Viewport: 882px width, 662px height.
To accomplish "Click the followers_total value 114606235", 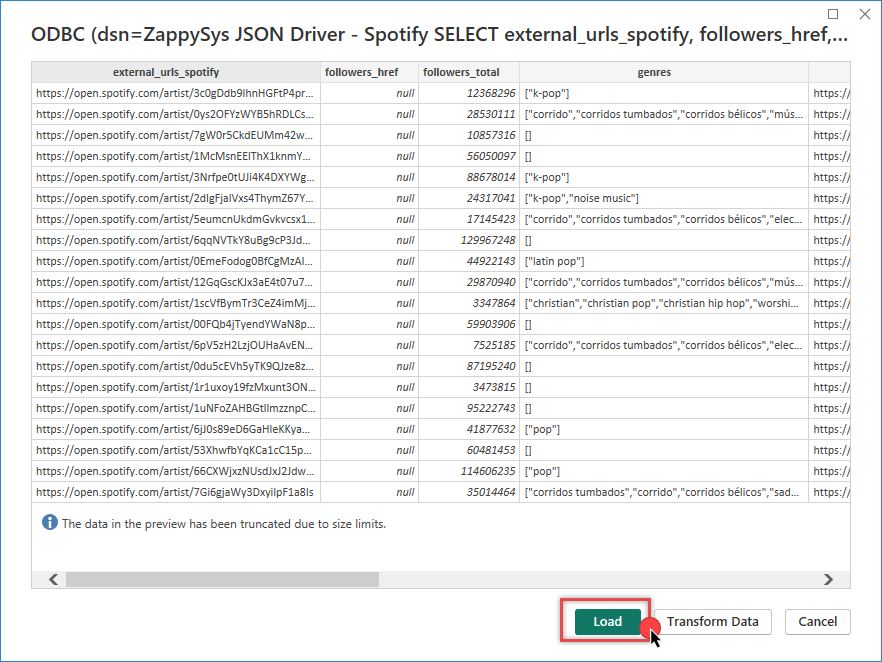I will point(469,471).
